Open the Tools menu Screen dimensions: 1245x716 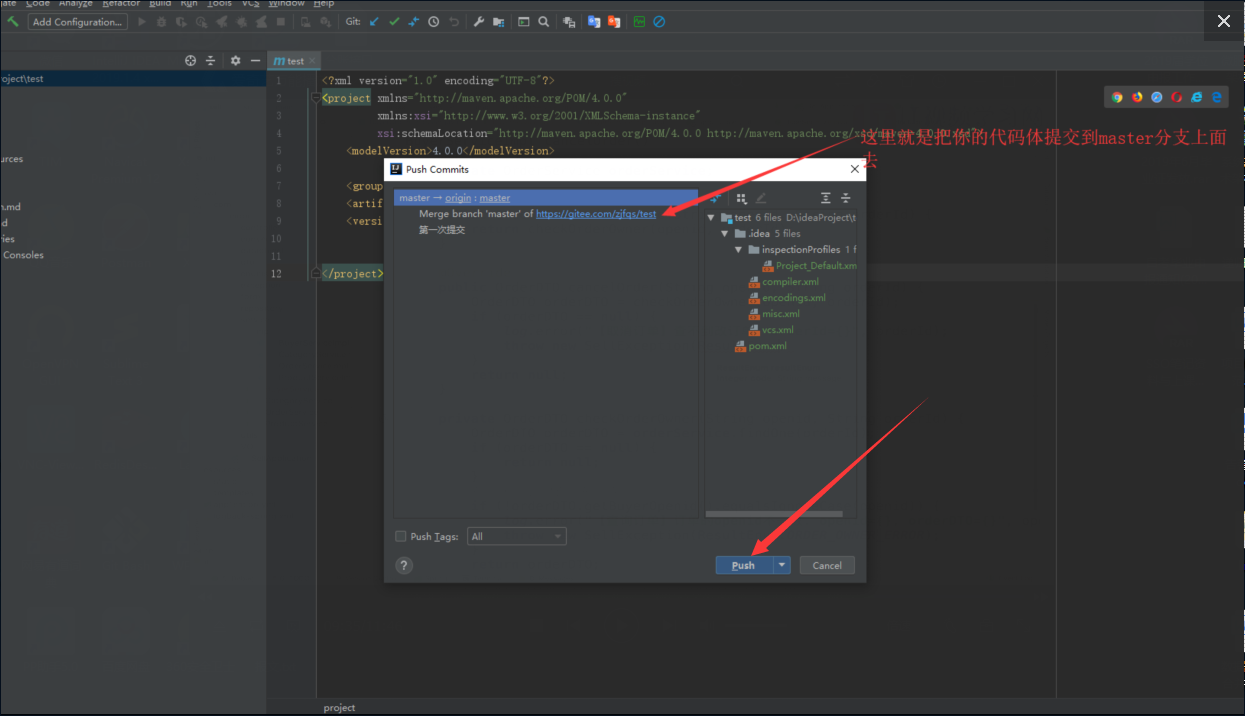pyautogui.click(x=220, y=4)
